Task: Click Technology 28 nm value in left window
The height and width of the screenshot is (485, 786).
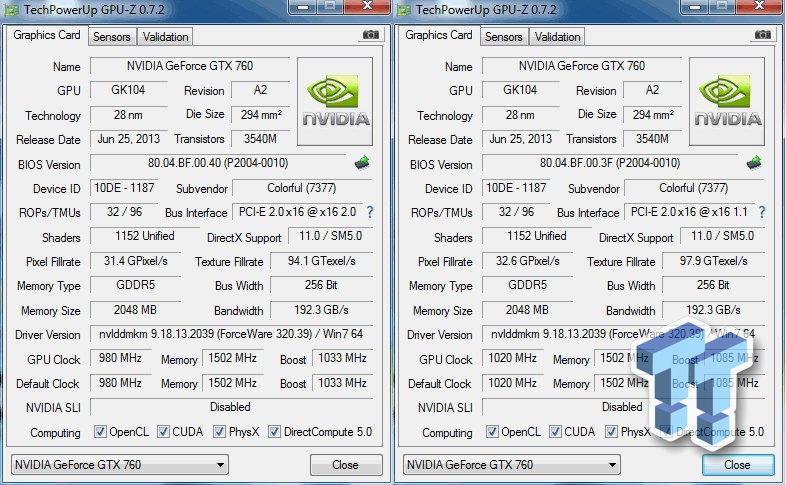Action: tap(128, 115)
